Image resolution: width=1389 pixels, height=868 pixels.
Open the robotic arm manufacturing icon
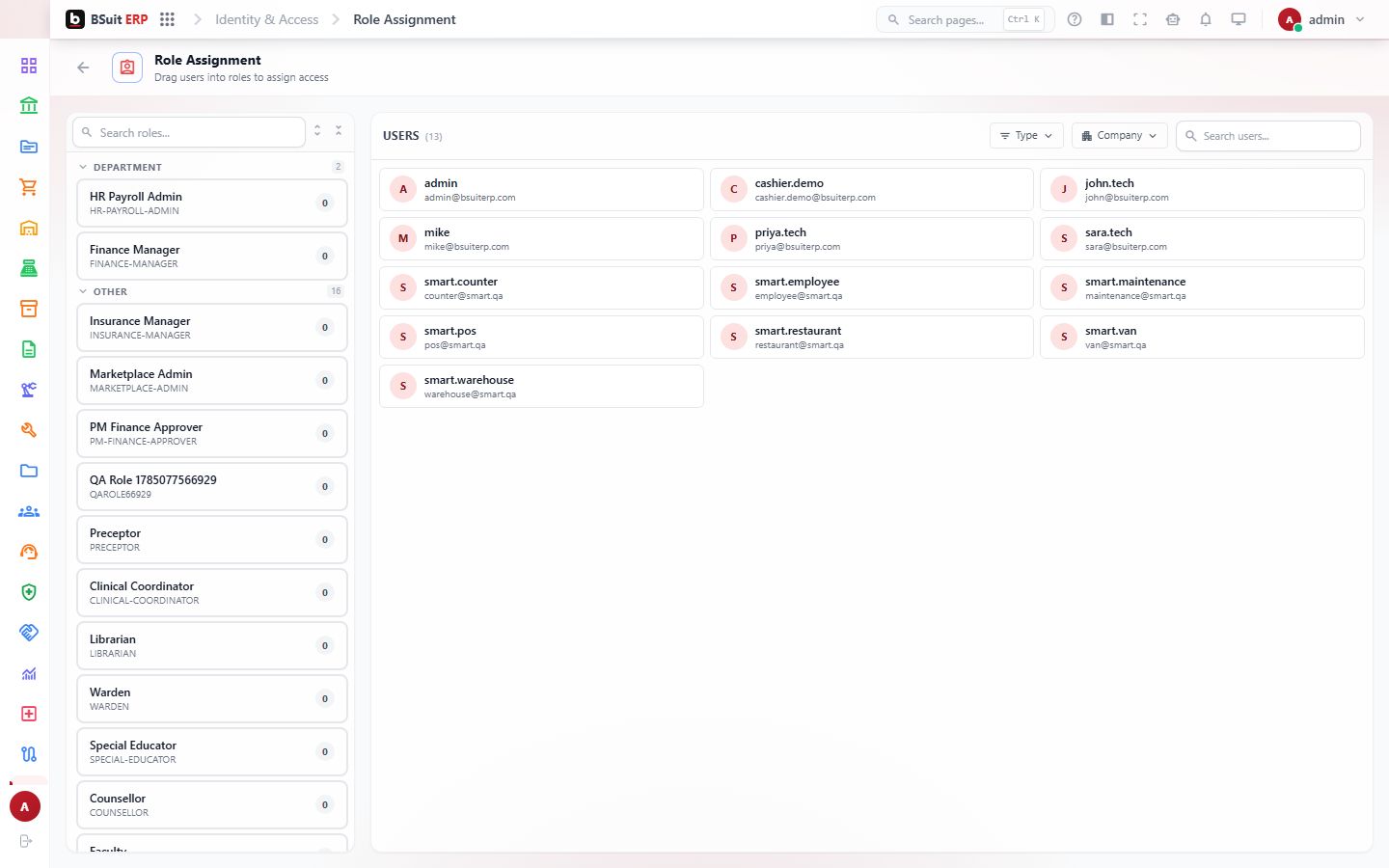29,390
